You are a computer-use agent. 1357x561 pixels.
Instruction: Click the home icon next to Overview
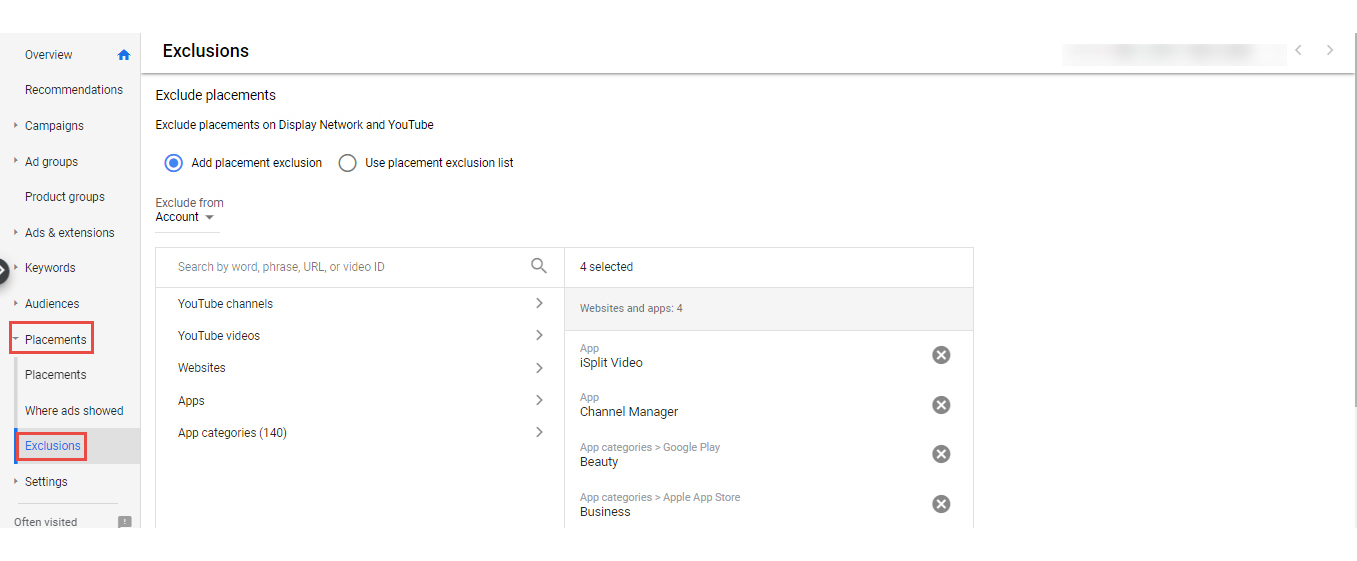tap(124, 55)
